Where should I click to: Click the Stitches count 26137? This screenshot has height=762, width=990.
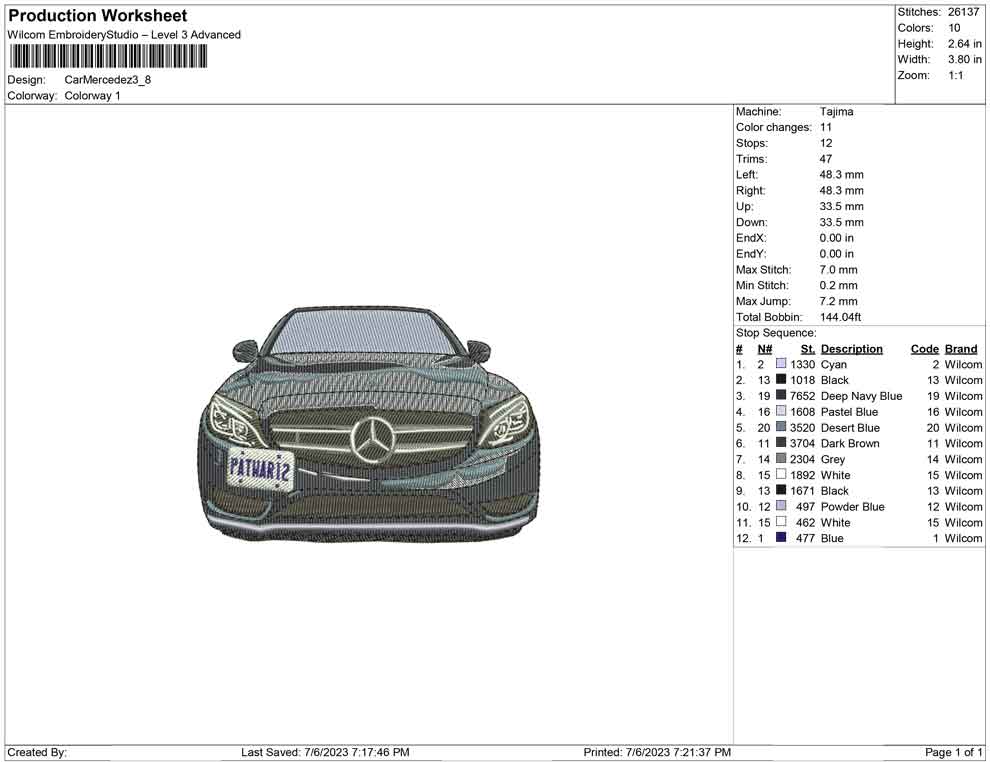click(x=963, y=12)
